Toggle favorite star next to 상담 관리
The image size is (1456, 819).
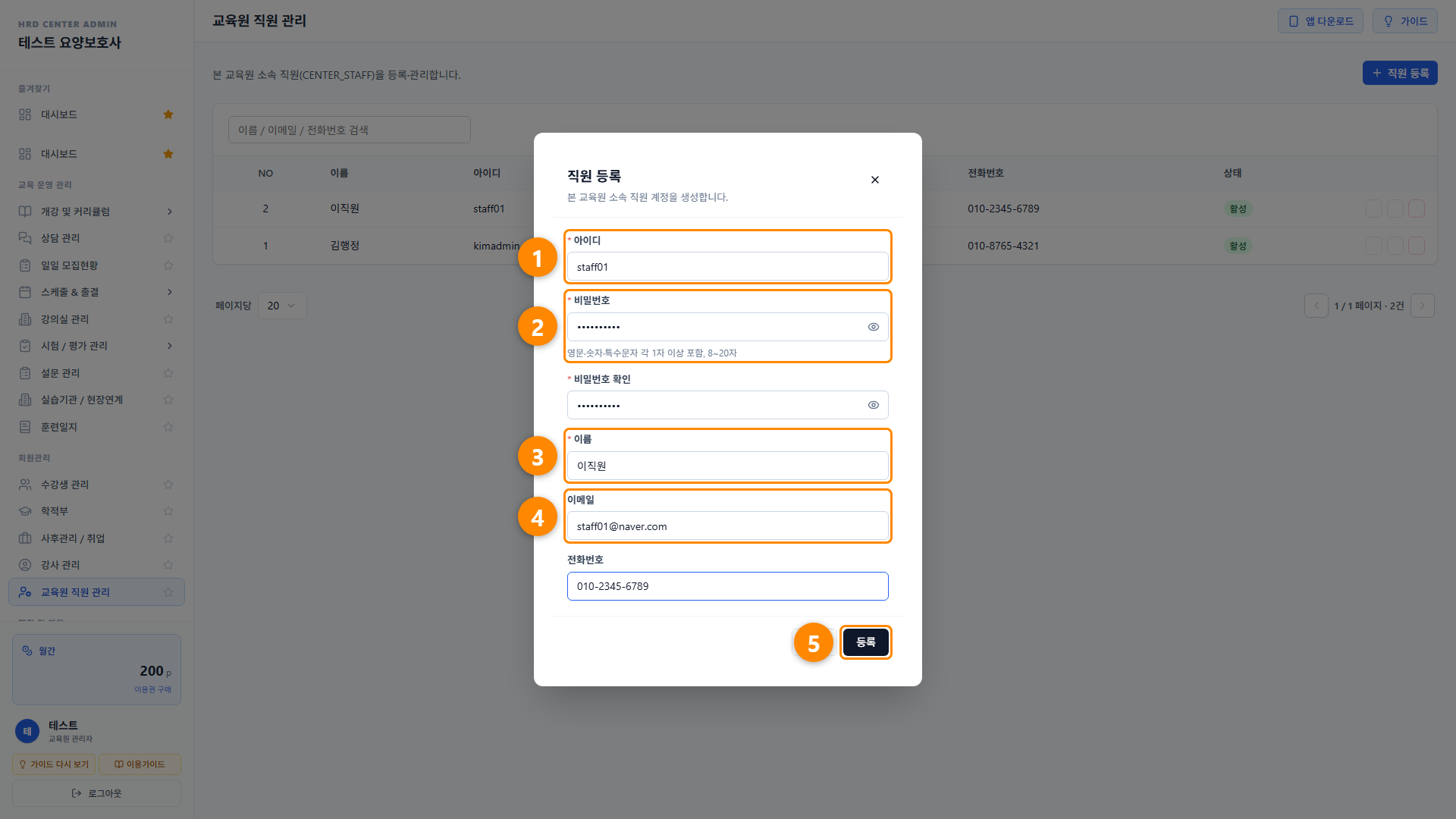168,238
